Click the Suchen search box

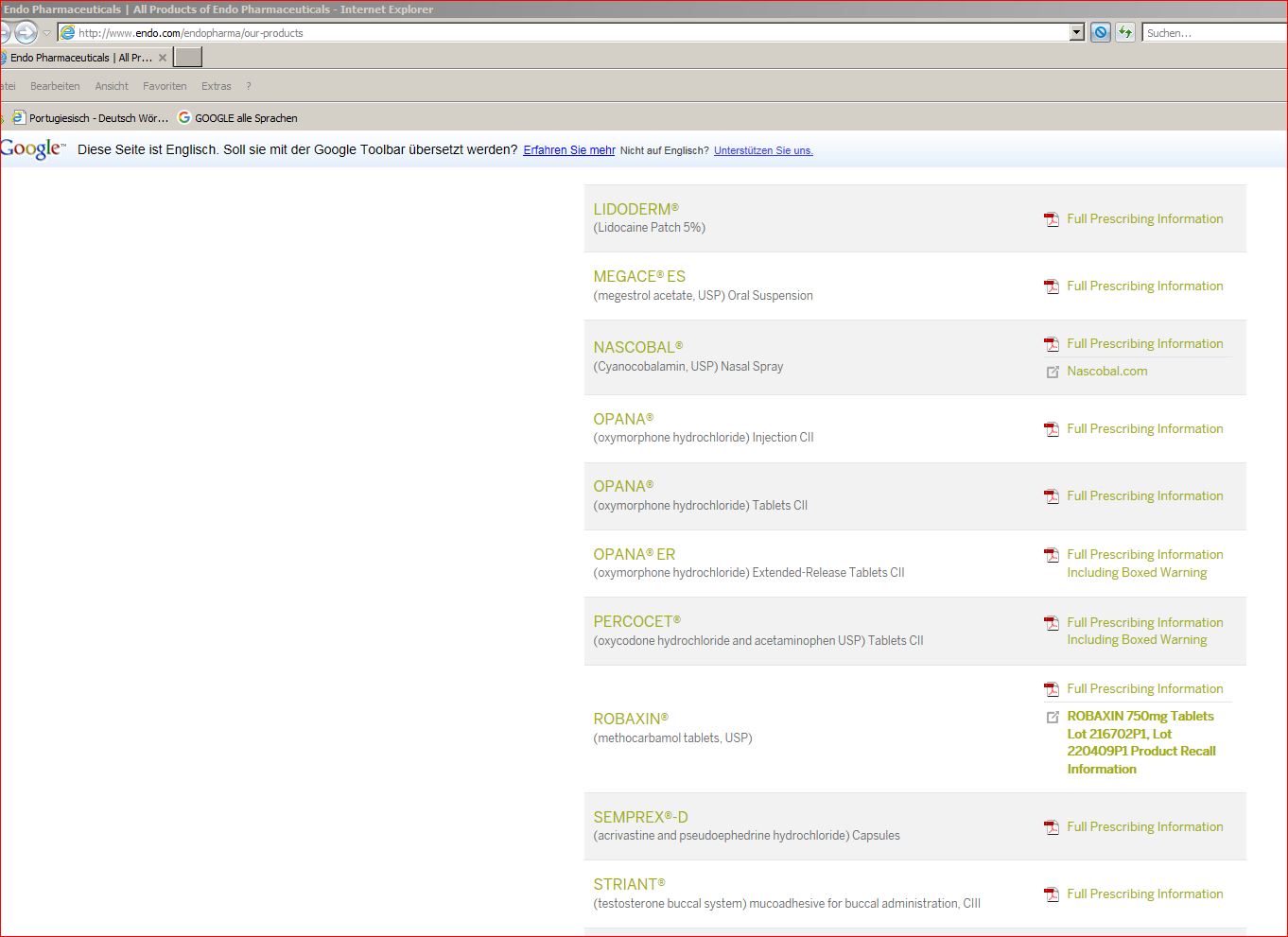(1214, 32)
